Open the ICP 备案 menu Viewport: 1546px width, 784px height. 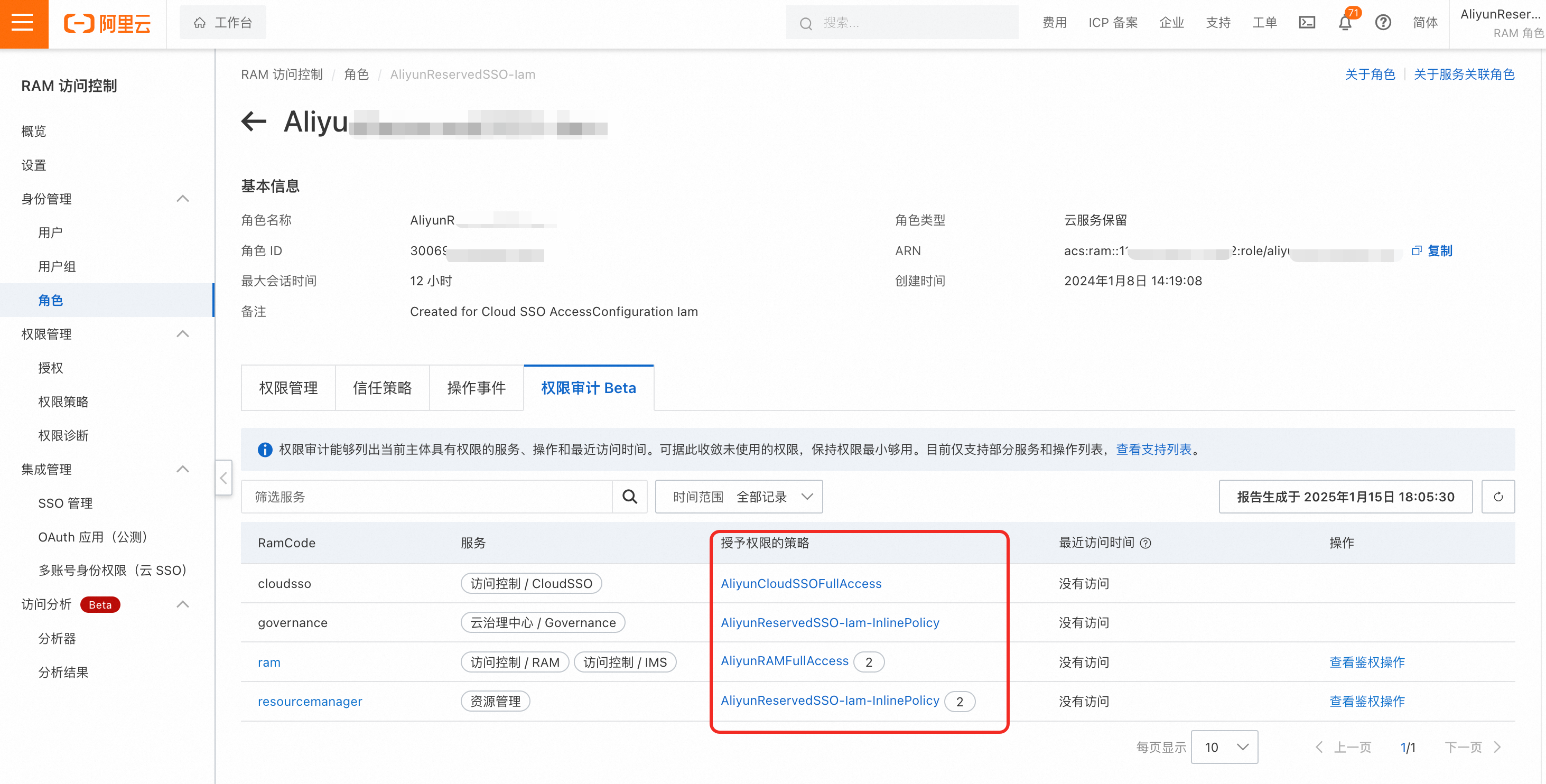[x=1113, y=23]
